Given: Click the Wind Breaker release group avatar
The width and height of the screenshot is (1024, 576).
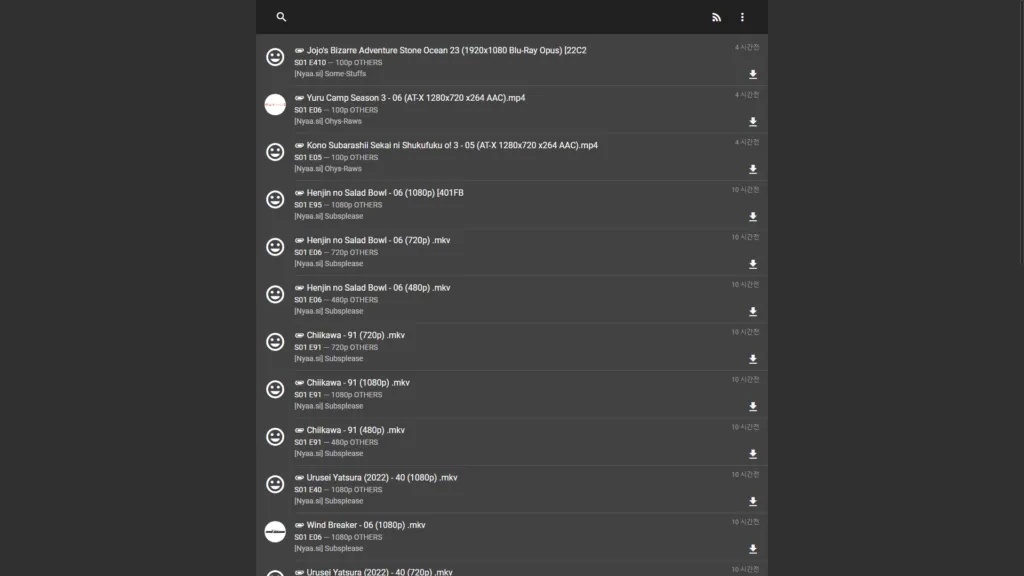Looking at the screenshot, I should 274,532.
